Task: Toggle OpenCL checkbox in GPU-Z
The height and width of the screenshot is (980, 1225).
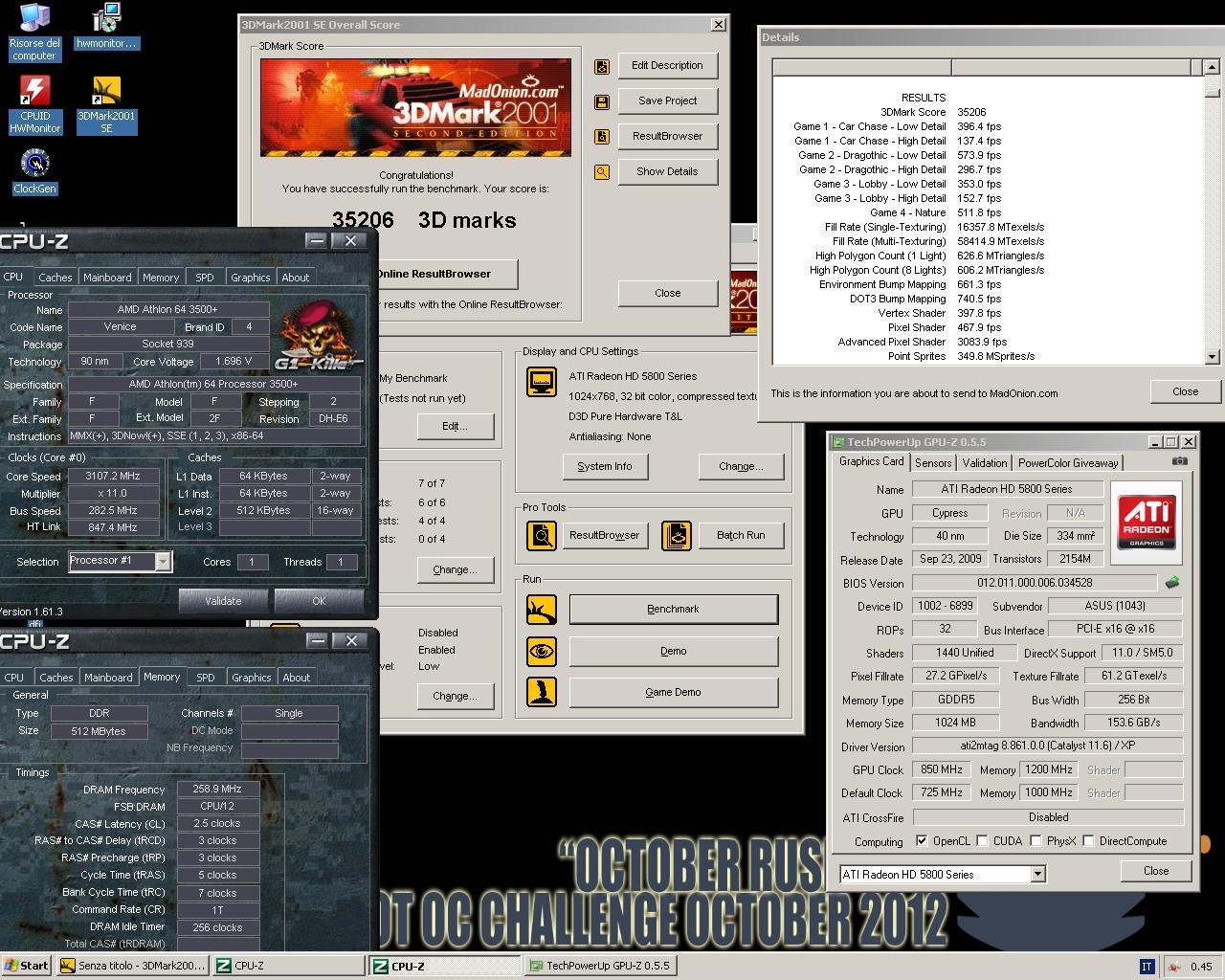Action: (922, 841)
